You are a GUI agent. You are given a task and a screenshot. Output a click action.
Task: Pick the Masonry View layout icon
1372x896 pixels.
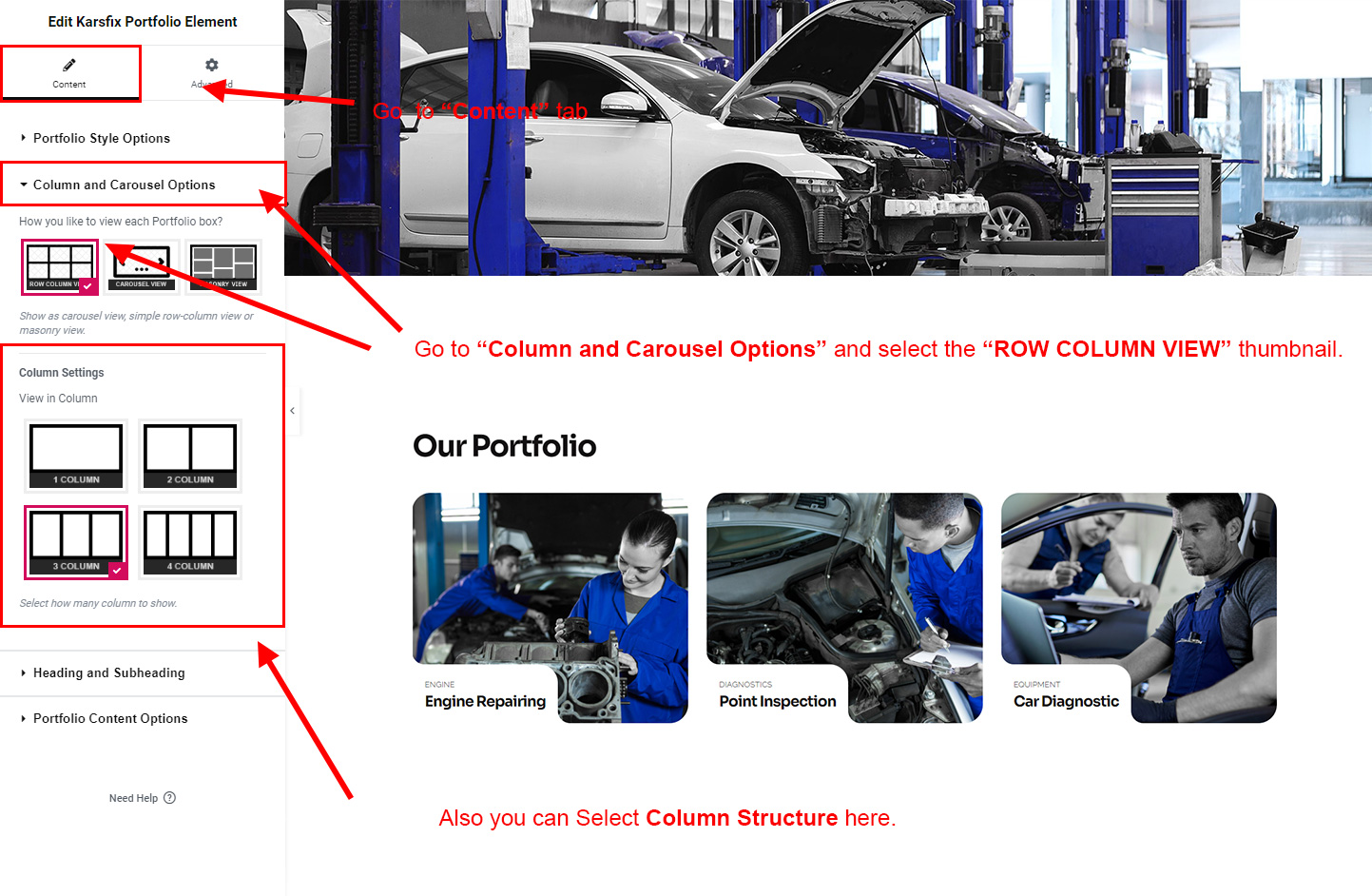pyautogui.click(x=223, y=267)
